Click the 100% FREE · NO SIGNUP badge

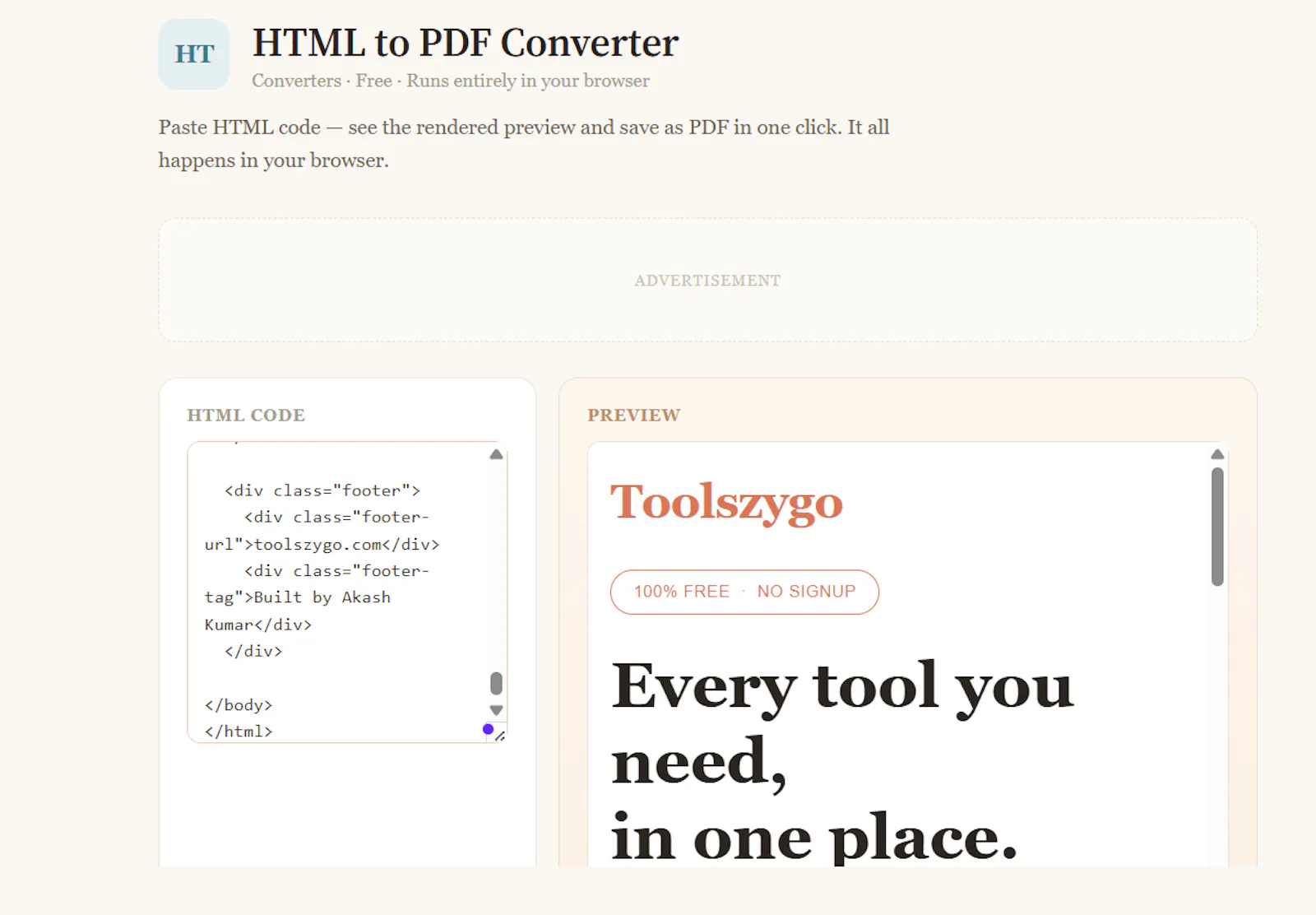click(744, 592)
